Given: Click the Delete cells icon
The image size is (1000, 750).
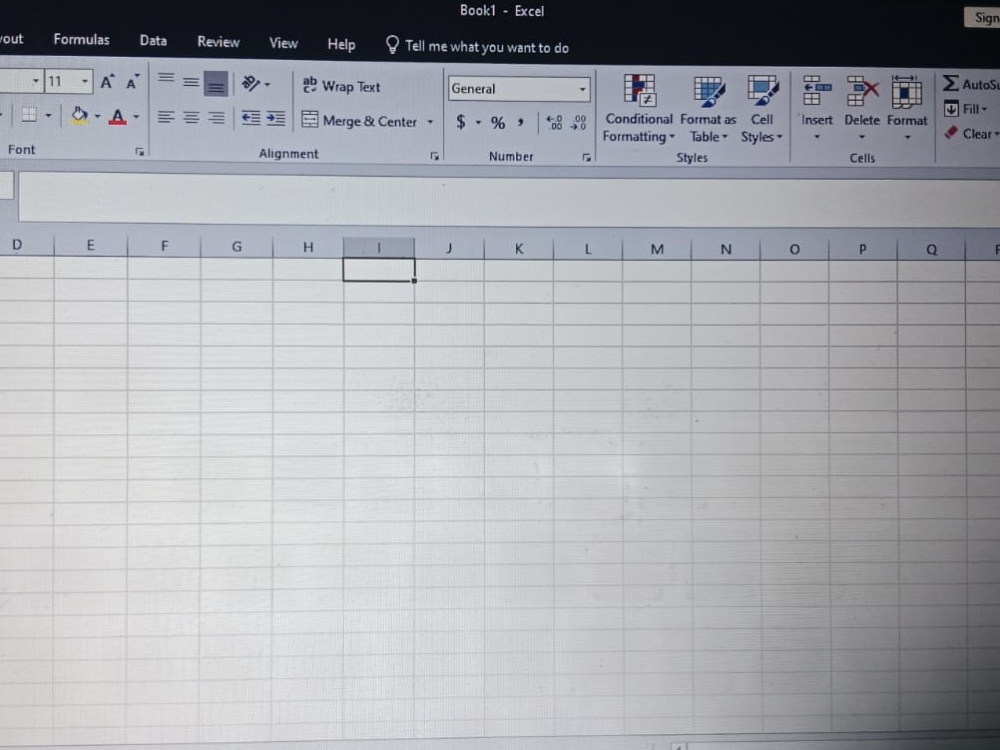Looking at the screenshot, I should (x=862, y=92).
